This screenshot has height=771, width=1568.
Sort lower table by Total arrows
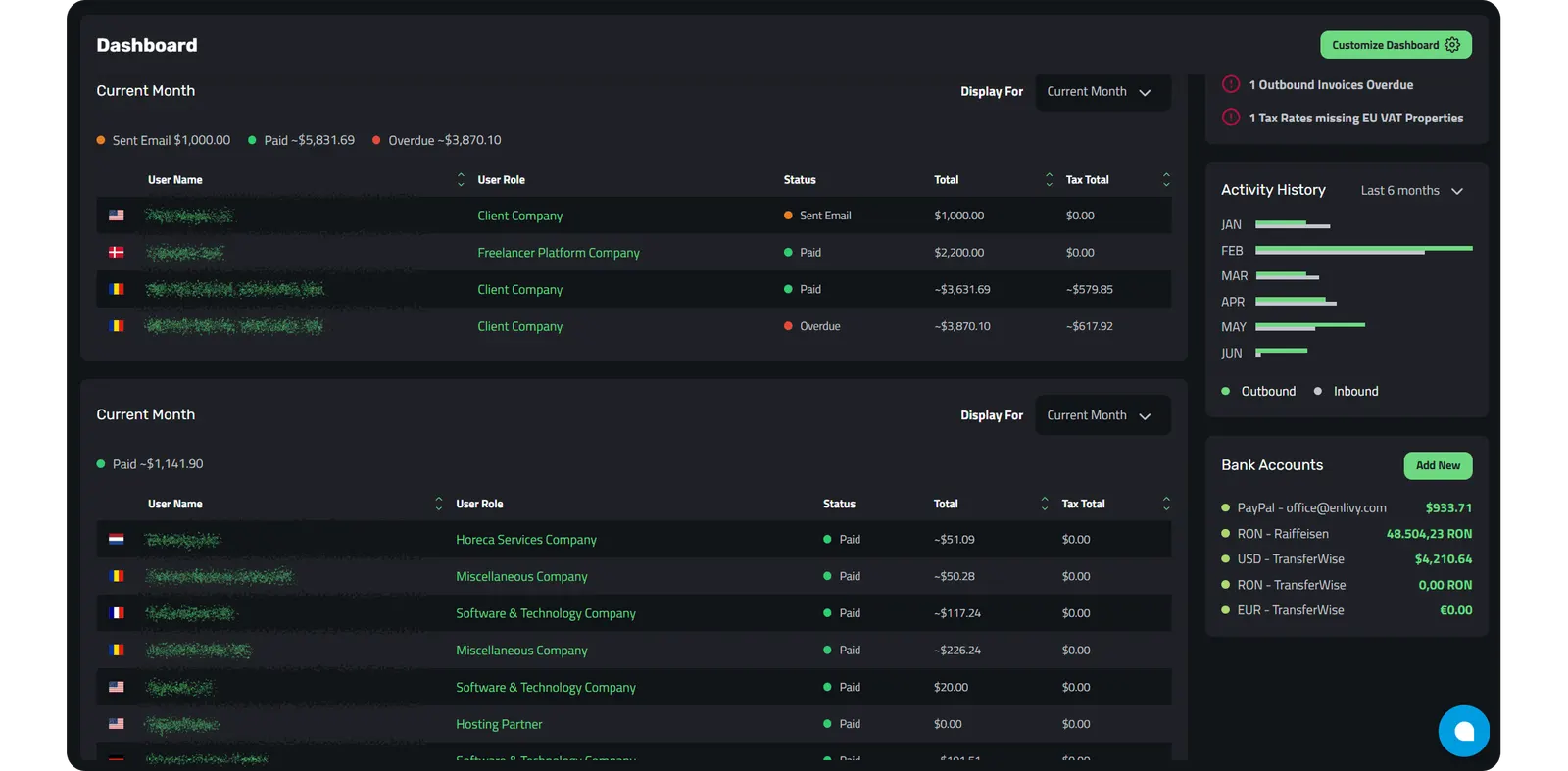pyautogui.click(x=1045, y=504)
